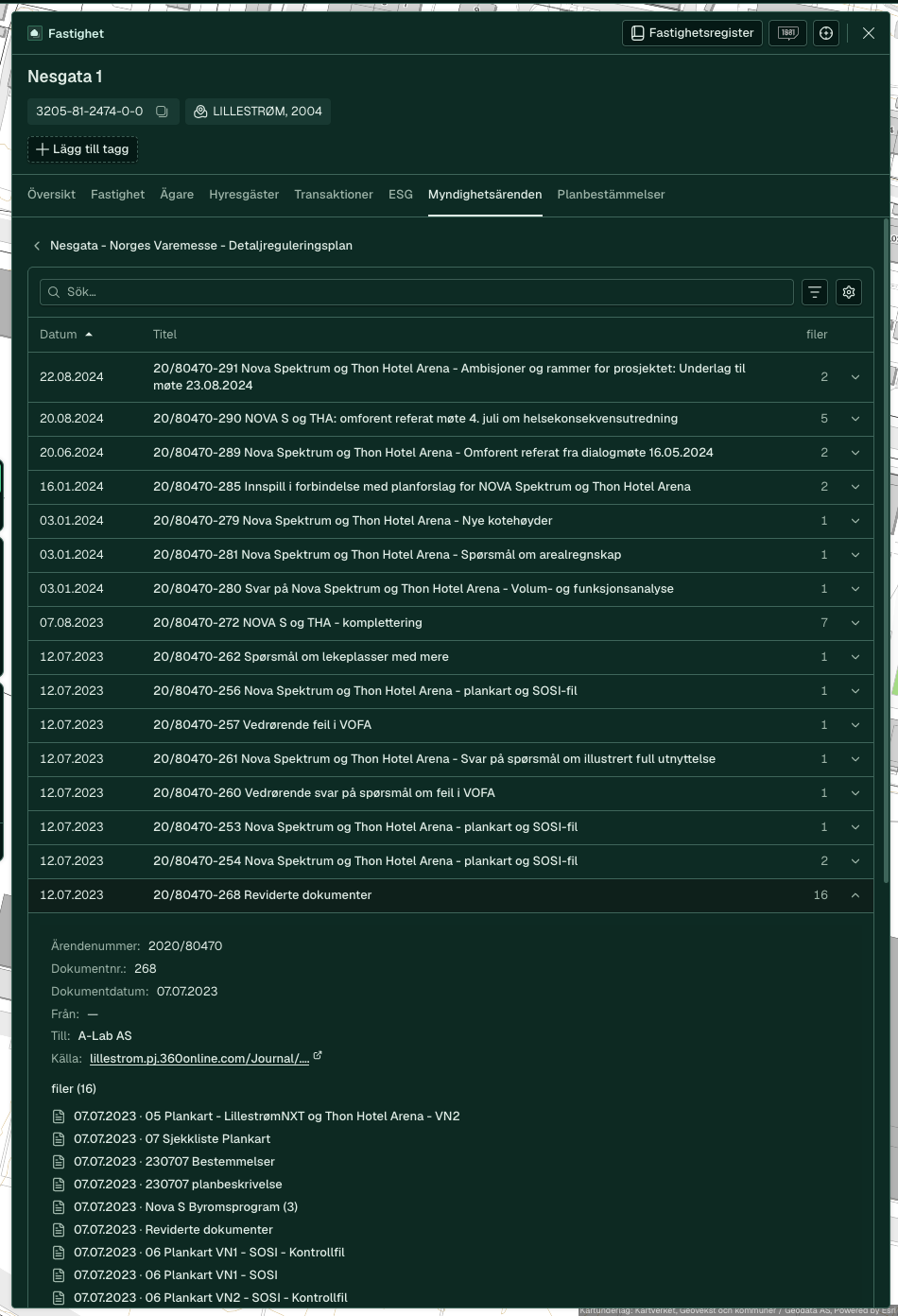Click the Titel column header
The height and width of the screenshot is (1316, 898).
pyautogui.click(x=164, y=335)
